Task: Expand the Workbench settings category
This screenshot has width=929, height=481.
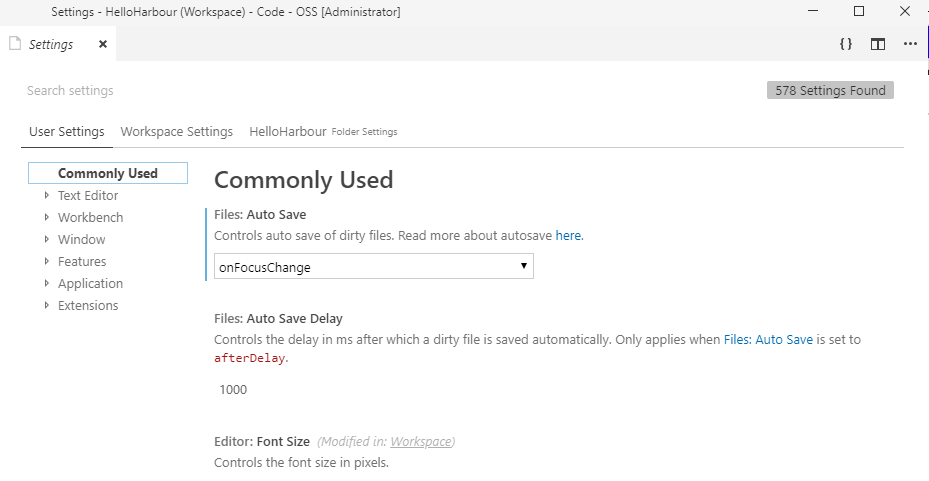Action: [47, 218]
